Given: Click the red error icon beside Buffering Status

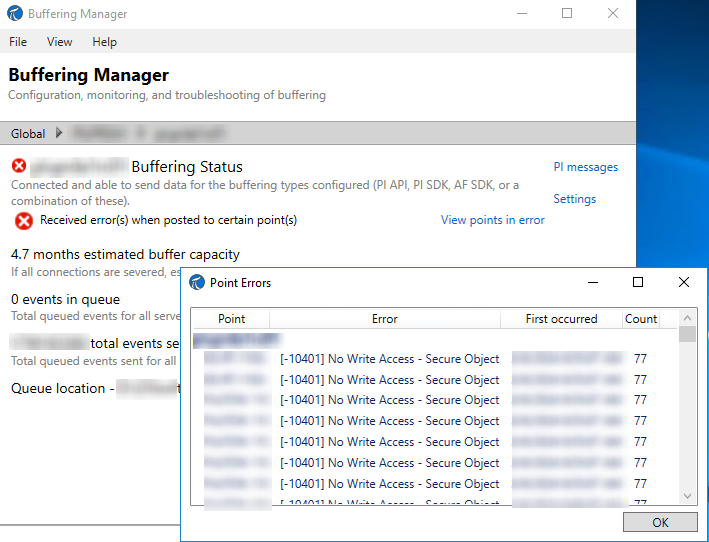Looking at the screenshot, I should point(19,166).
